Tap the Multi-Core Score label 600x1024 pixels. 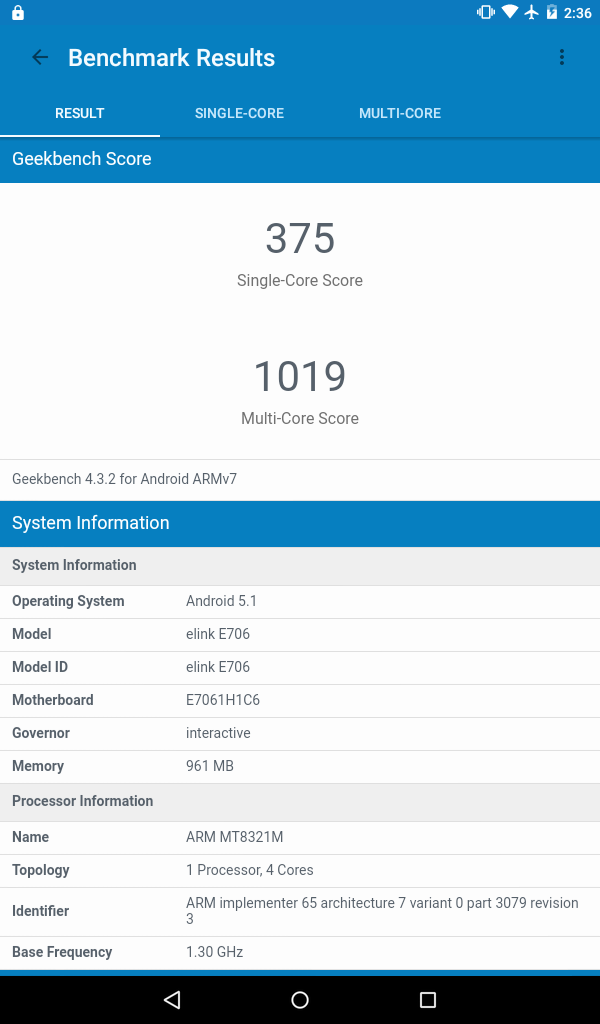point(300,419)
